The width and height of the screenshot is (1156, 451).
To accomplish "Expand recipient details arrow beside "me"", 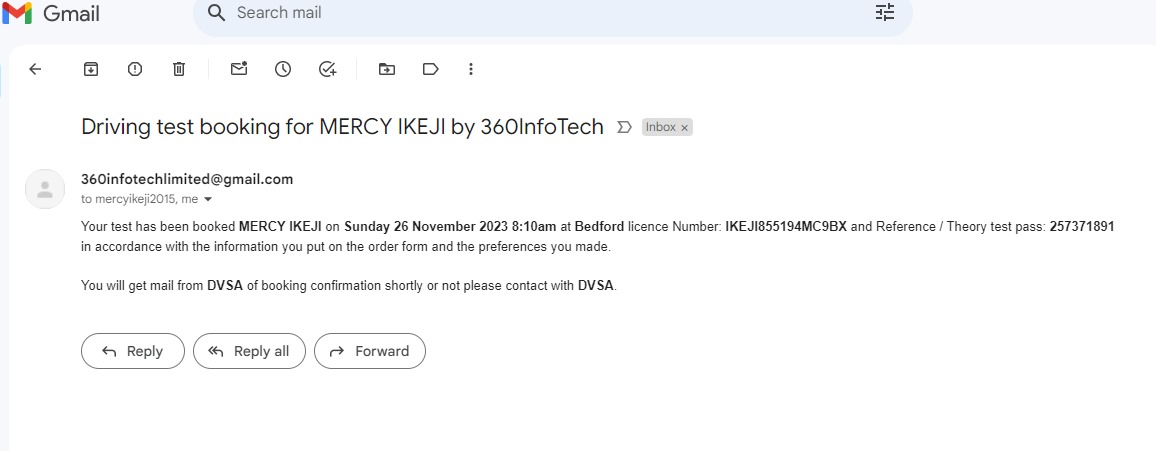I will (x=207, y=200).
